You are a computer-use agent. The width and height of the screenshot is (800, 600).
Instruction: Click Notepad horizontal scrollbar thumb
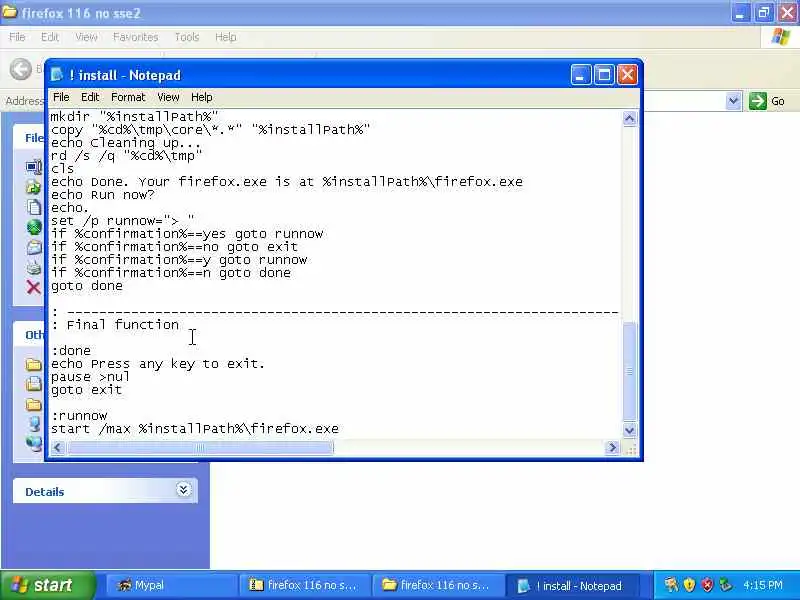pos(200,447)
